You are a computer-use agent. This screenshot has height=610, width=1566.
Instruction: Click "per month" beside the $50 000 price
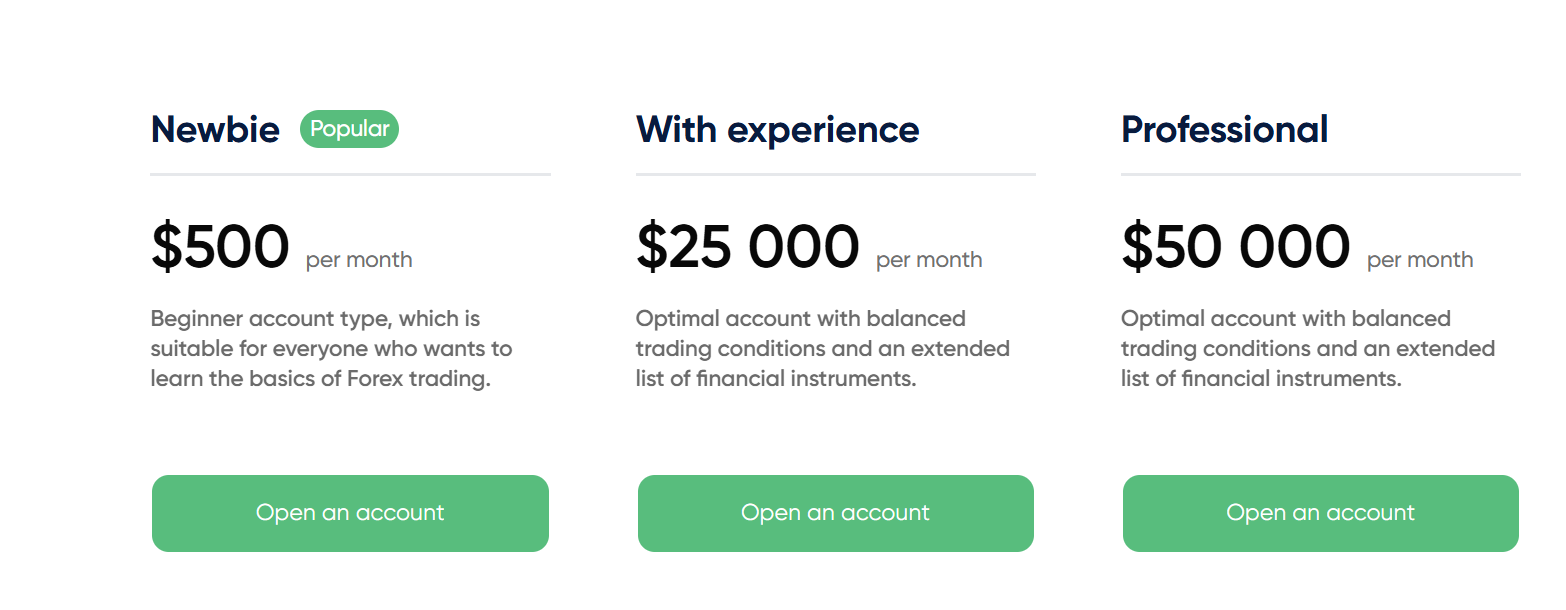click(1420, 260)
